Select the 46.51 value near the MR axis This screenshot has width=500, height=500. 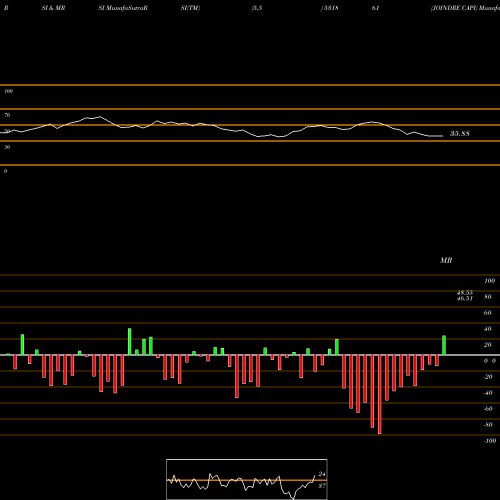click(465, 298)
